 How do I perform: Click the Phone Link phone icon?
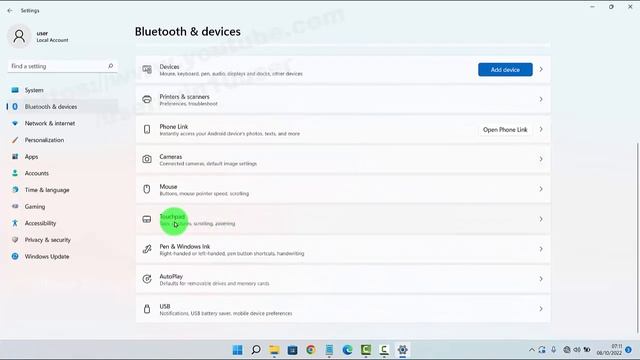pyautogui.click(x=147, y=129)
